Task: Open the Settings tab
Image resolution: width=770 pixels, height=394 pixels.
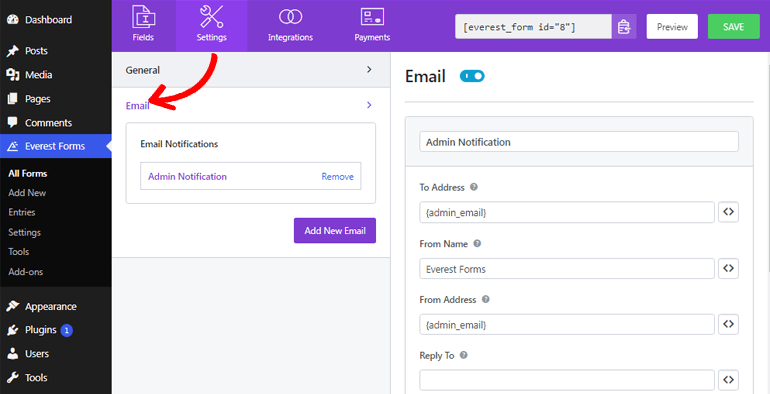Action: point(212,26)
